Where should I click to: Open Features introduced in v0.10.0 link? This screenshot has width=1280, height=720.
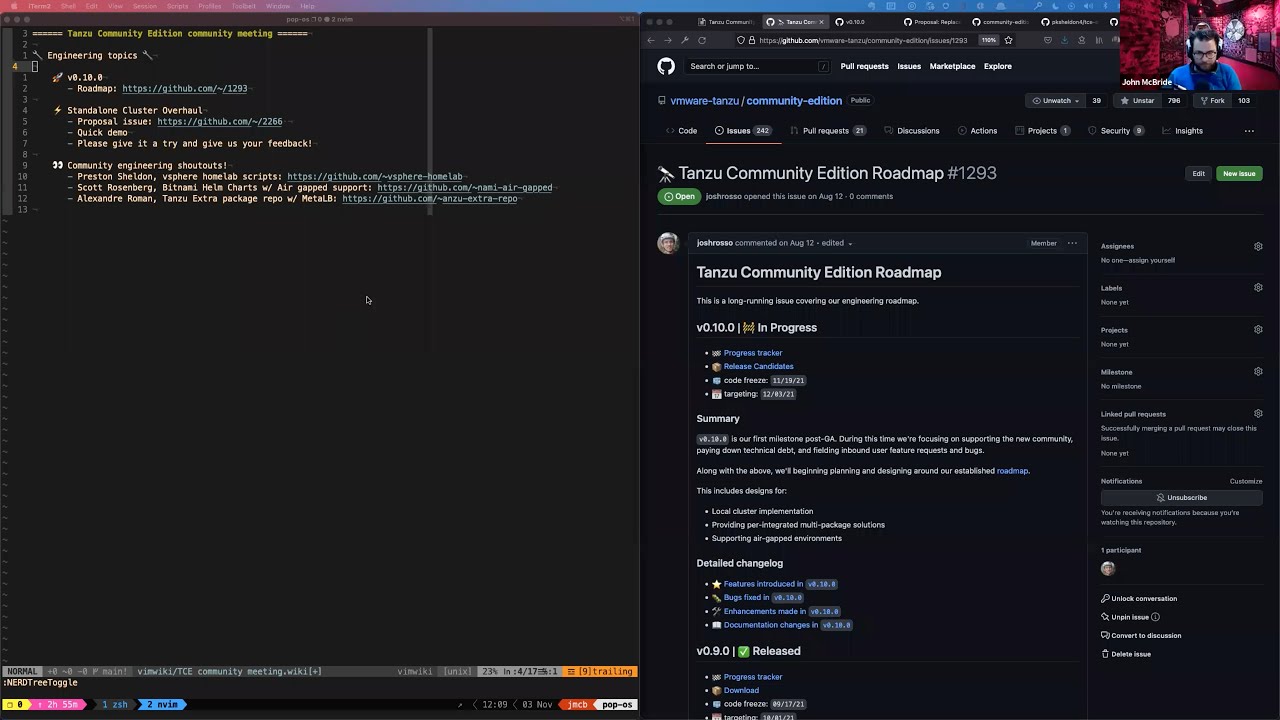(780, 584)
